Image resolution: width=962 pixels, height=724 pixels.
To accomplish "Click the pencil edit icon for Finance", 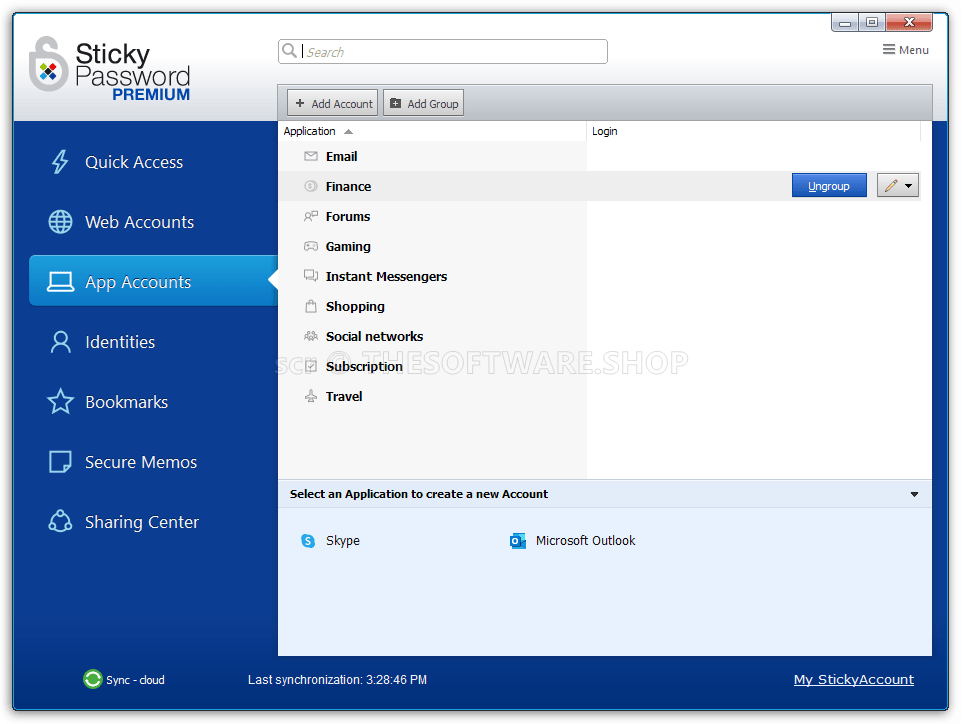I will click(891, 185).
